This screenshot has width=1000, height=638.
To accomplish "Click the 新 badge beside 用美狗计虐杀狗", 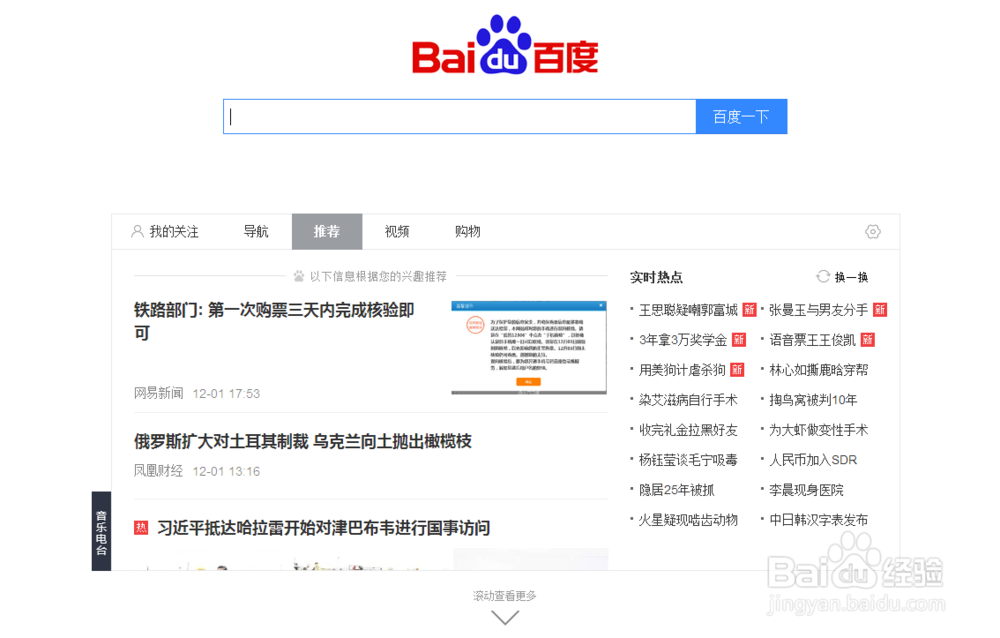I will pyautogui.click(x=737, y=370).
